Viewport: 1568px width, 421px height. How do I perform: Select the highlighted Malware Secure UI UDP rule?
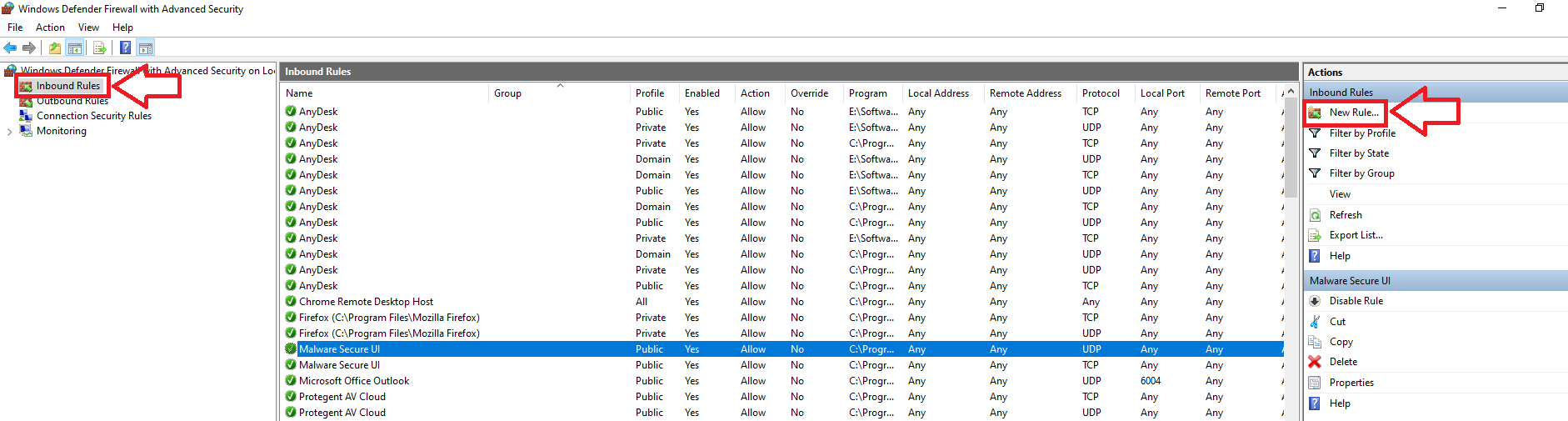(x=783, y=349)
